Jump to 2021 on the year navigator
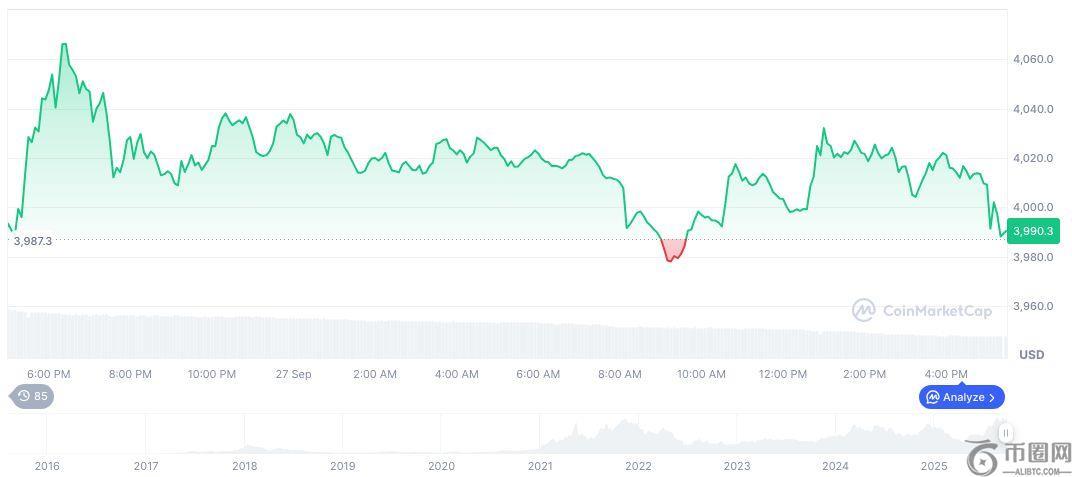 [x=540, y=466]
